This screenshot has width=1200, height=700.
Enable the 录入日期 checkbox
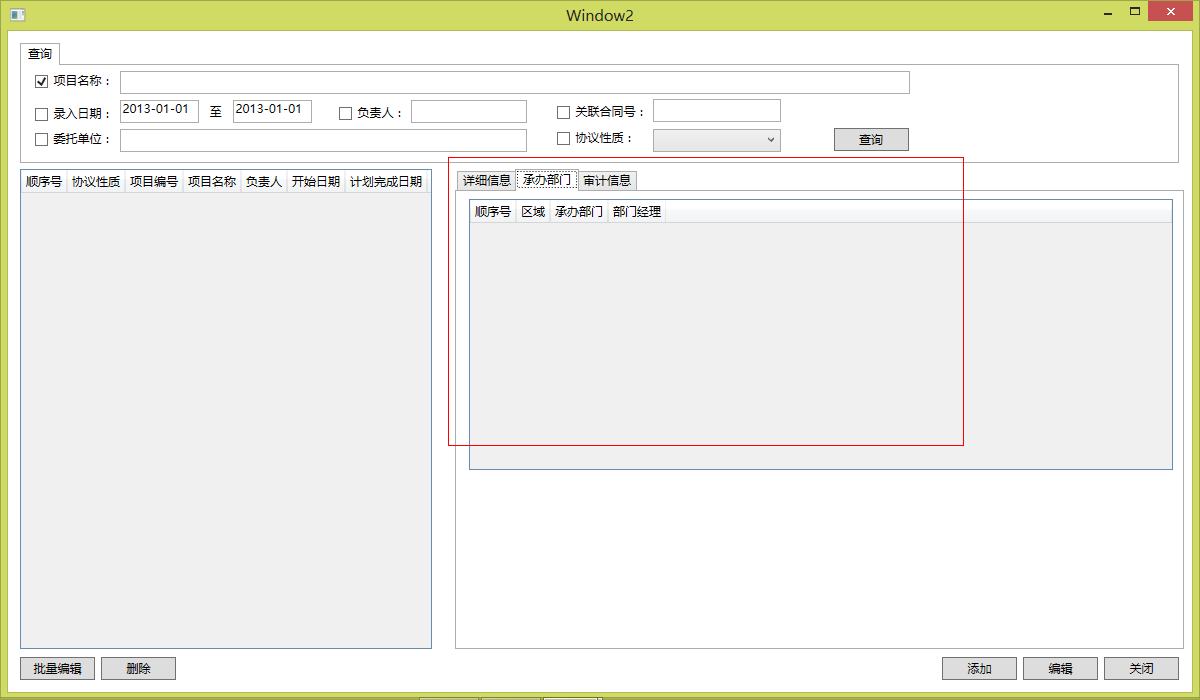[41, 114]
